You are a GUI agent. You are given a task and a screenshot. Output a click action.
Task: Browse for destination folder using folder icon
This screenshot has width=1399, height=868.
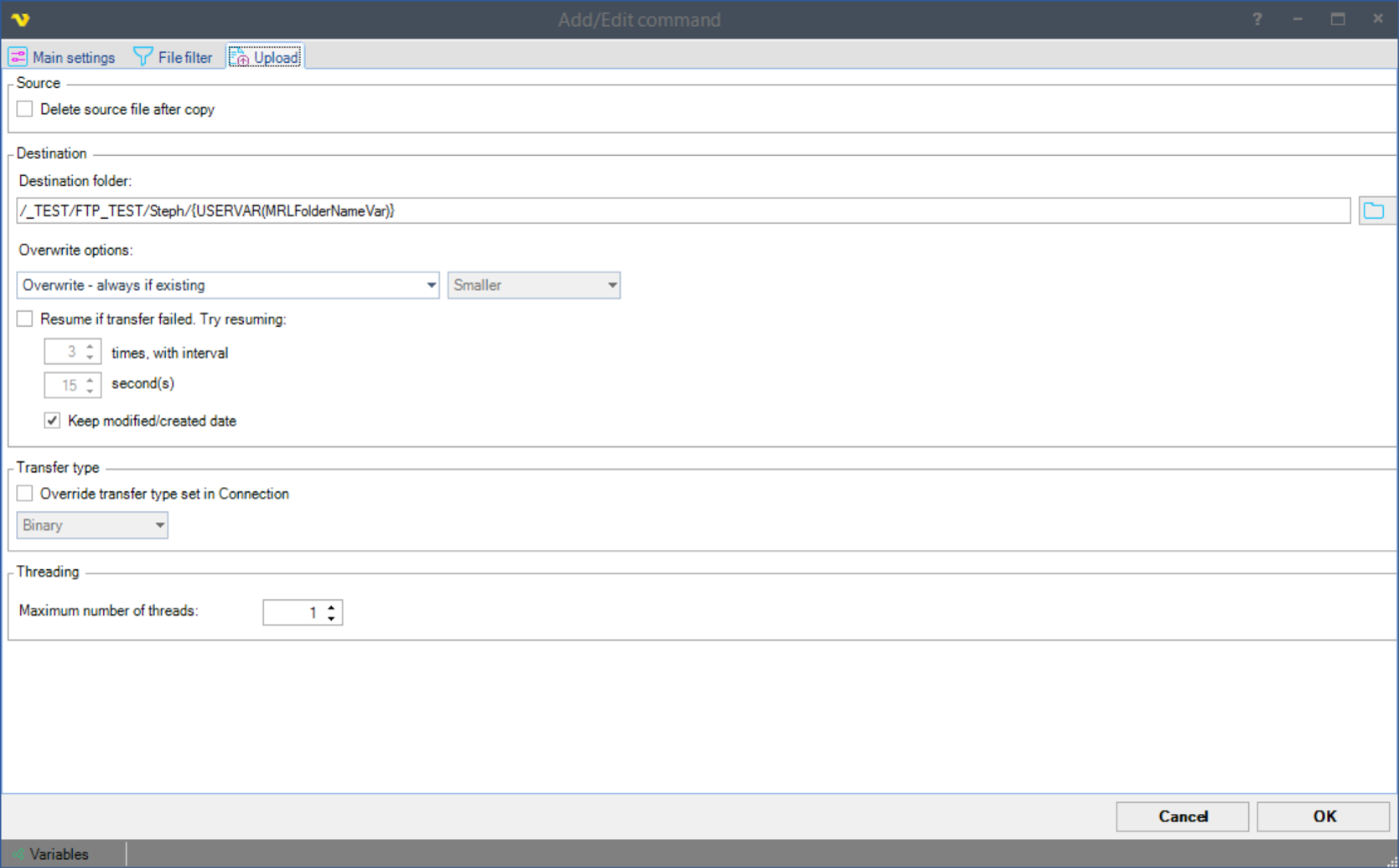pos(1374,211)
